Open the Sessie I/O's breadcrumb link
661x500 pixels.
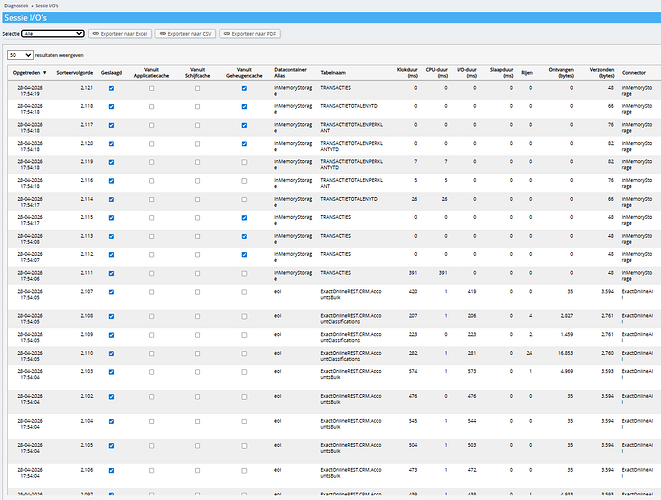47,6
